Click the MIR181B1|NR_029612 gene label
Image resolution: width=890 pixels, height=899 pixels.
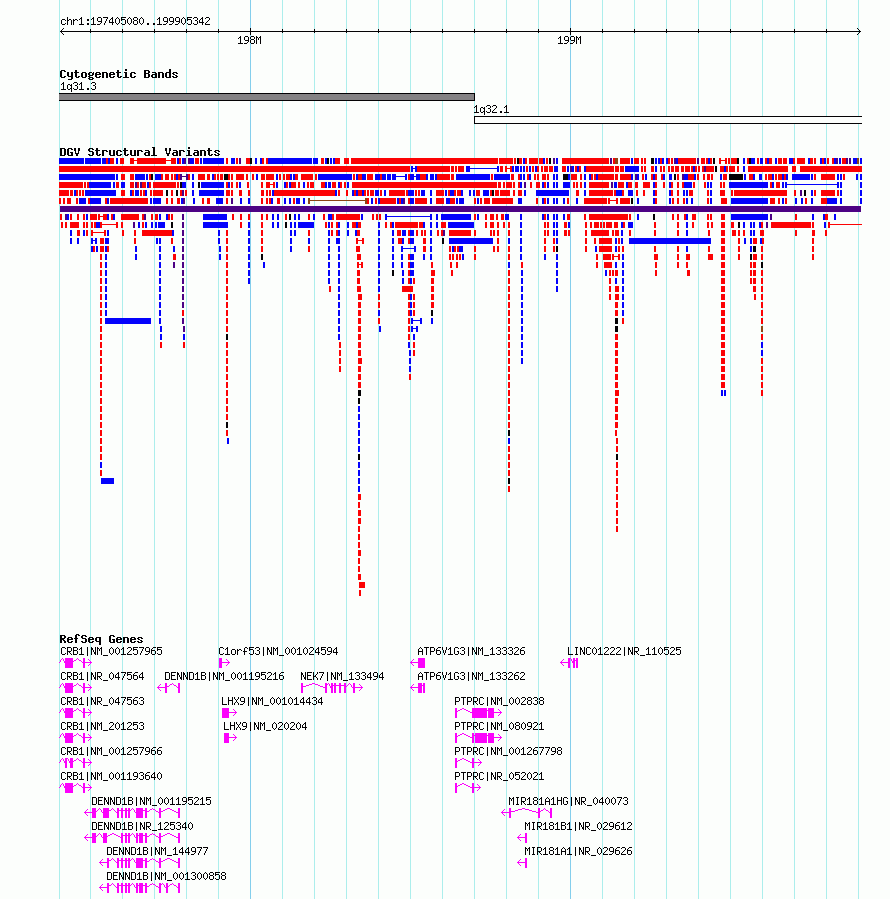click(579, 826)
